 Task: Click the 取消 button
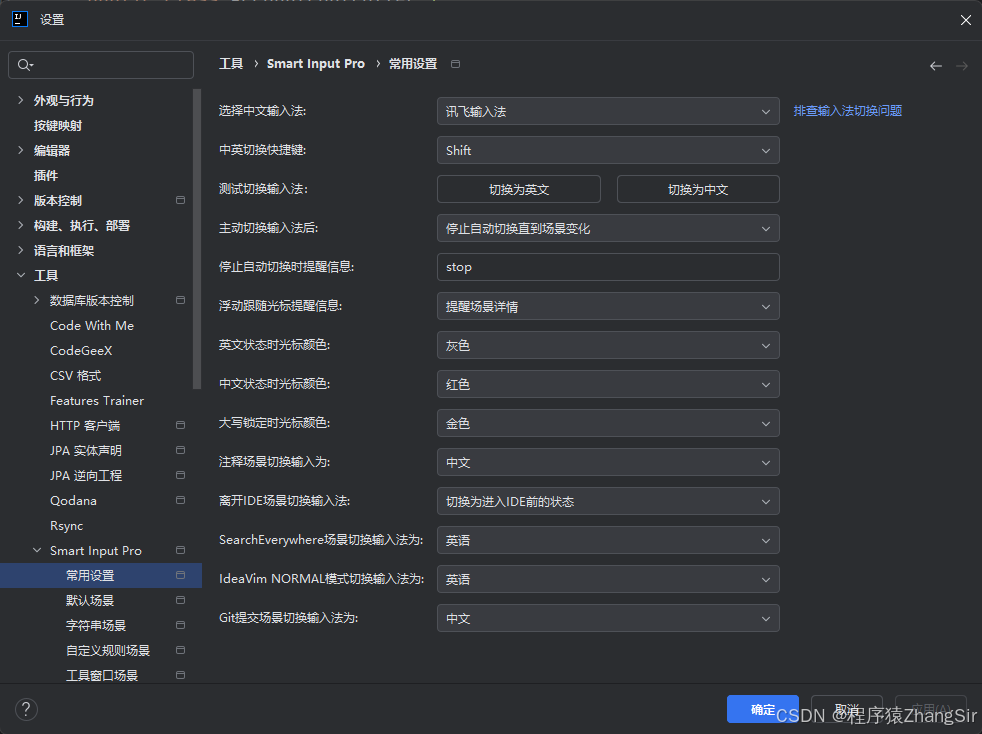point(847,709)
